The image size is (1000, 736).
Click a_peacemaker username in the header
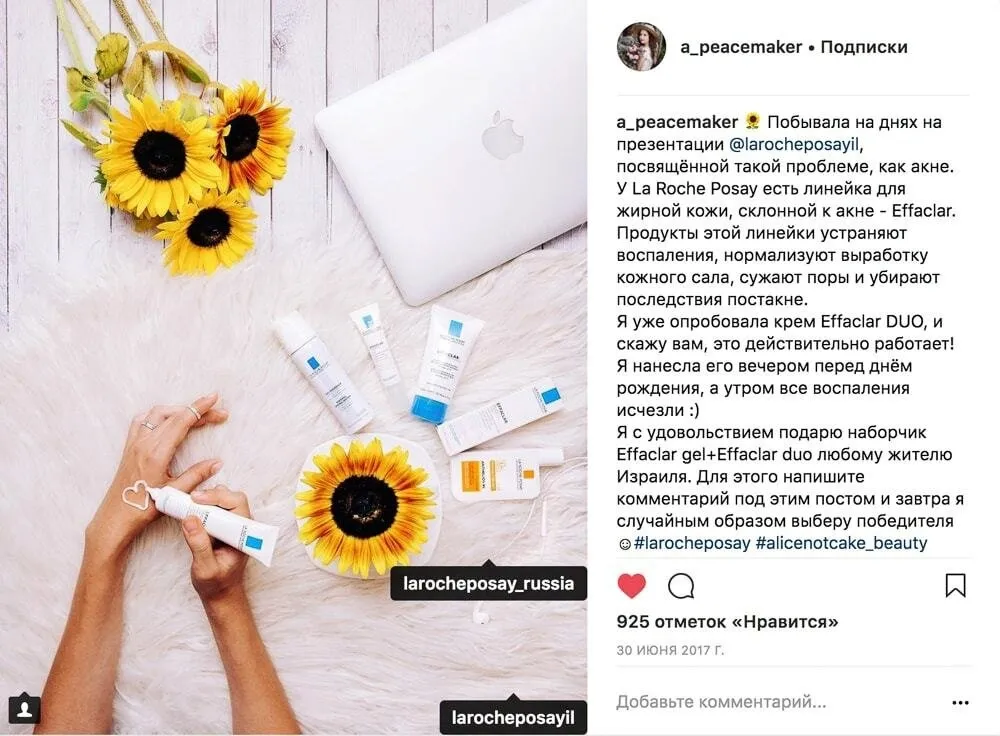point(740,47)
